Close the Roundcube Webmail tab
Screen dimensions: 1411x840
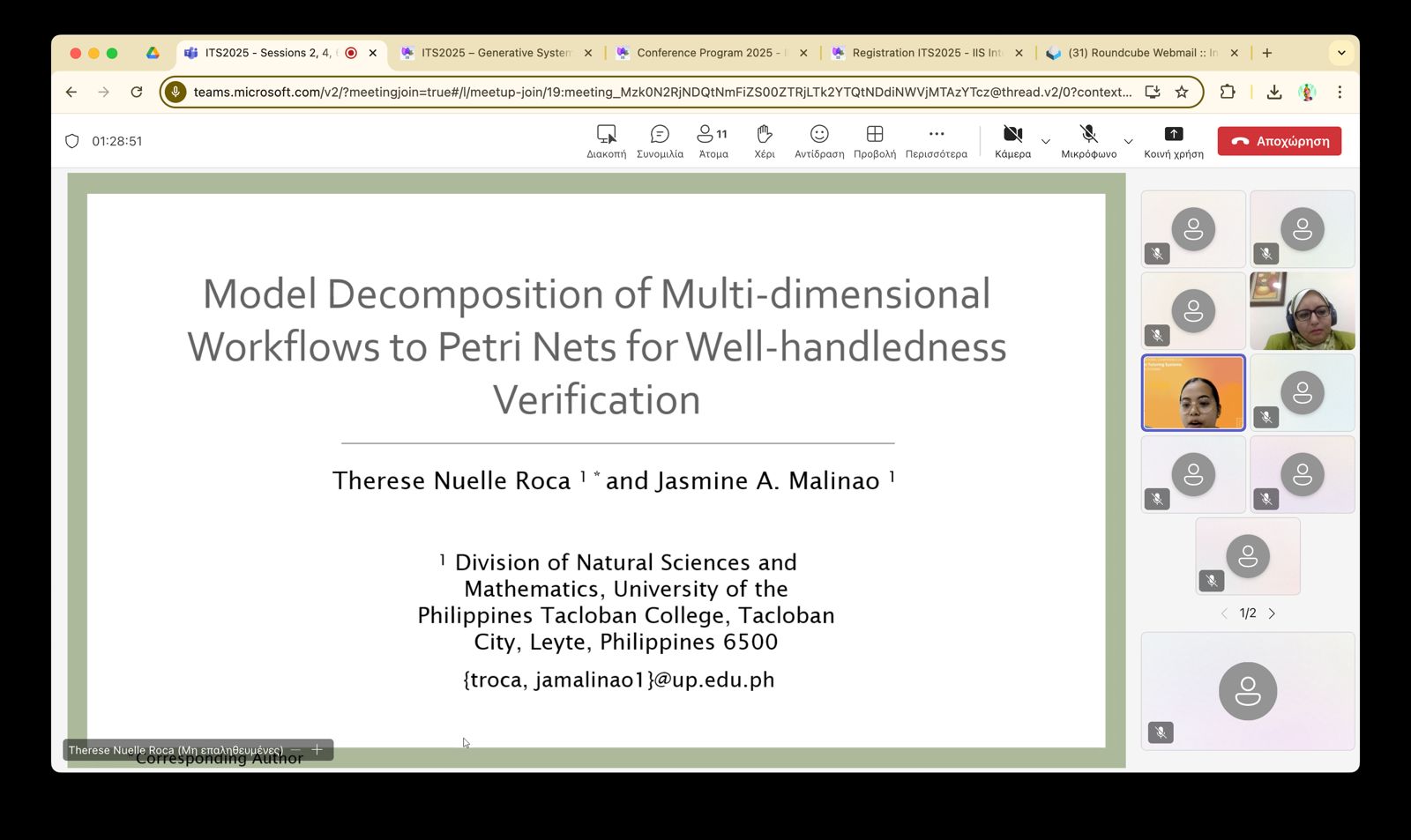[1235, 53]
